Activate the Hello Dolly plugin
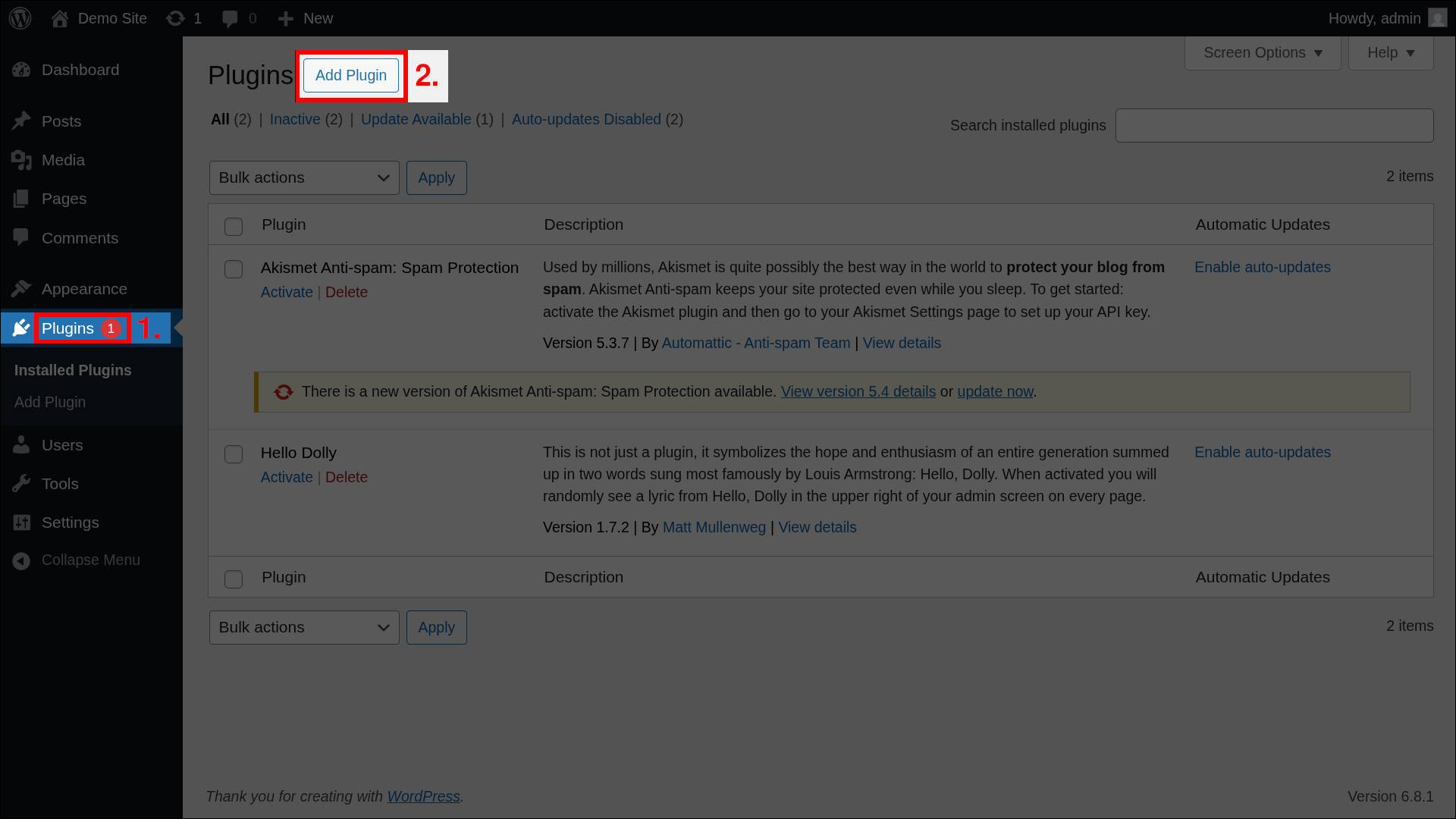This screenshot has height=819, width=1456. pyautogui.click(x=286, y=477)
